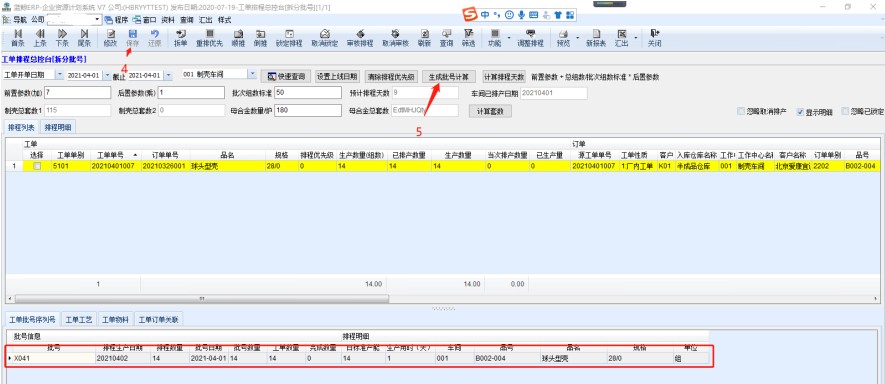Switch to the 工单订单关联 tab

pyautogui.click(x=159, y=320)
